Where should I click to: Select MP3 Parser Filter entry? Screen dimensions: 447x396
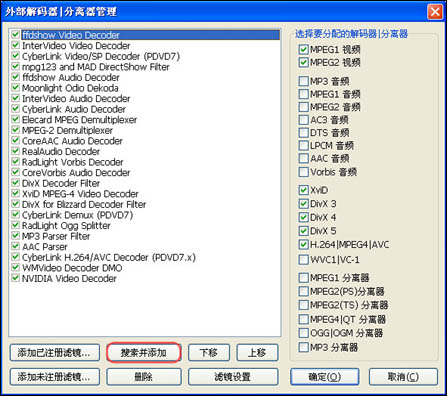56,236
